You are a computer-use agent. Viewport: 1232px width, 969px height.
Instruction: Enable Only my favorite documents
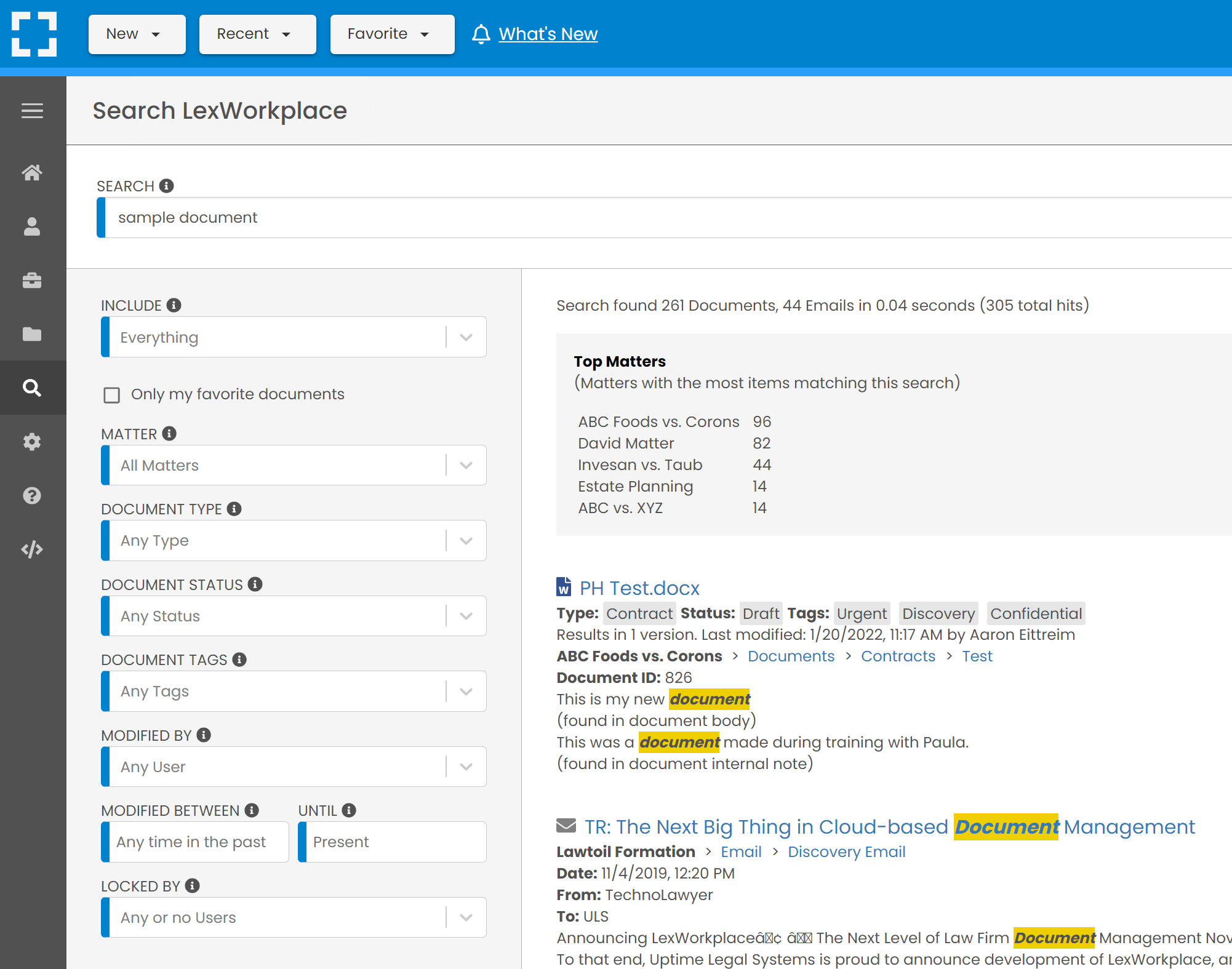coord(111,395)
